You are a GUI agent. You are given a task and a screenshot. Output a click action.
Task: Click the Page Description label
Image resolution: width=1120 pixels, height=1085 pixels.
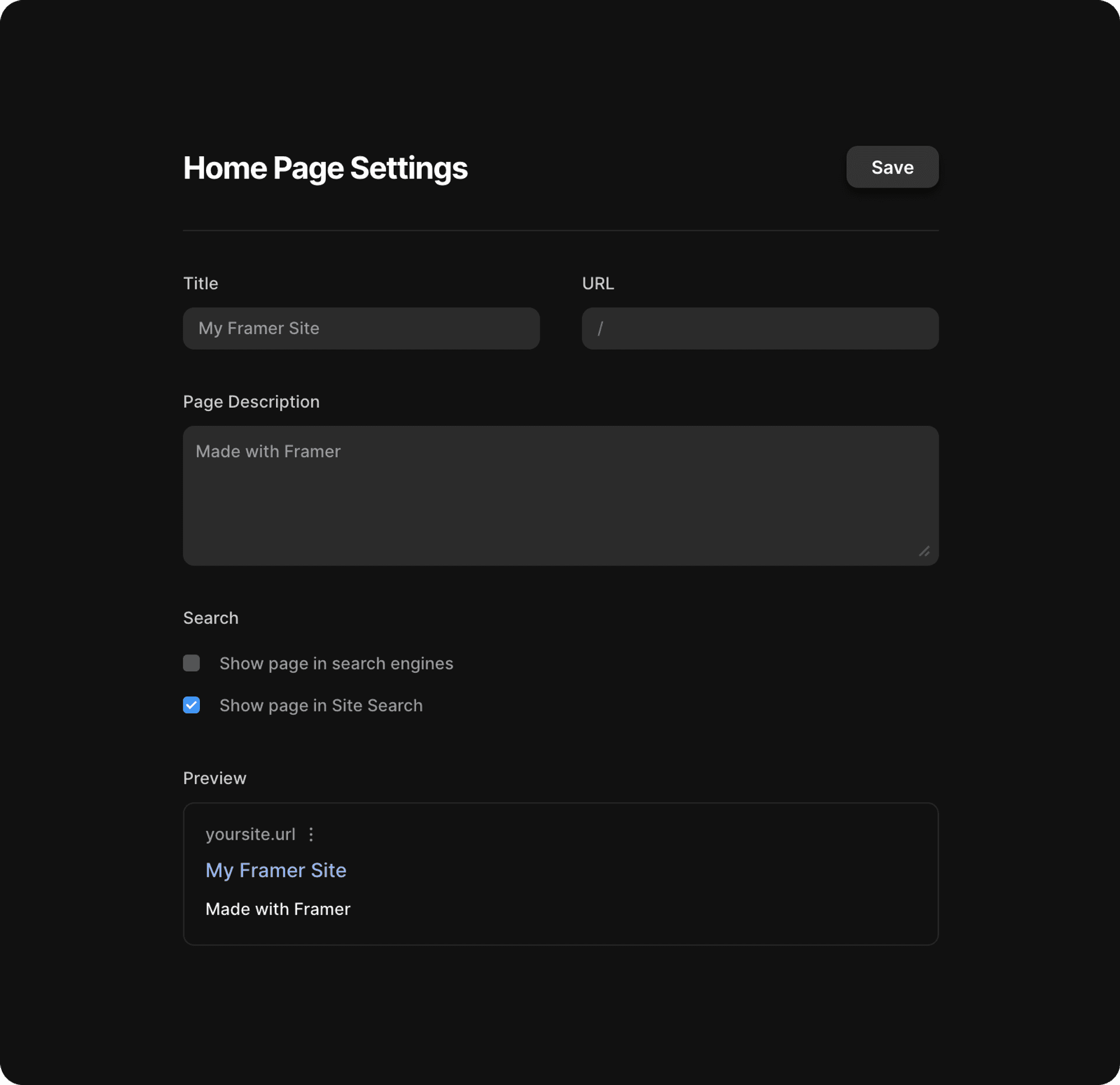(x=251, y=401)
